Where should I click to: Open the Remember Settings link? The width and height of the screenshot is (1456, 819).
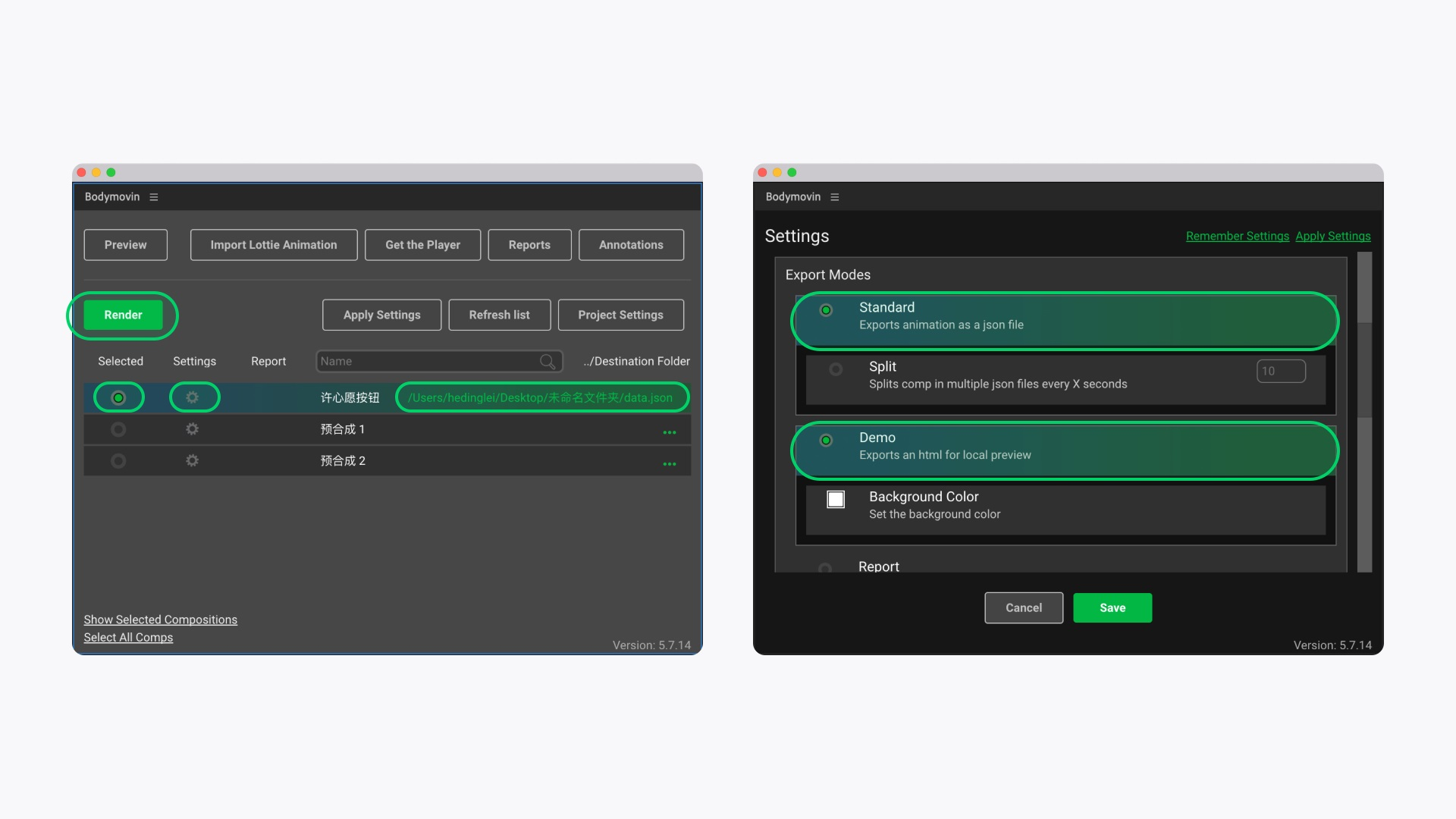point(1237,237)
